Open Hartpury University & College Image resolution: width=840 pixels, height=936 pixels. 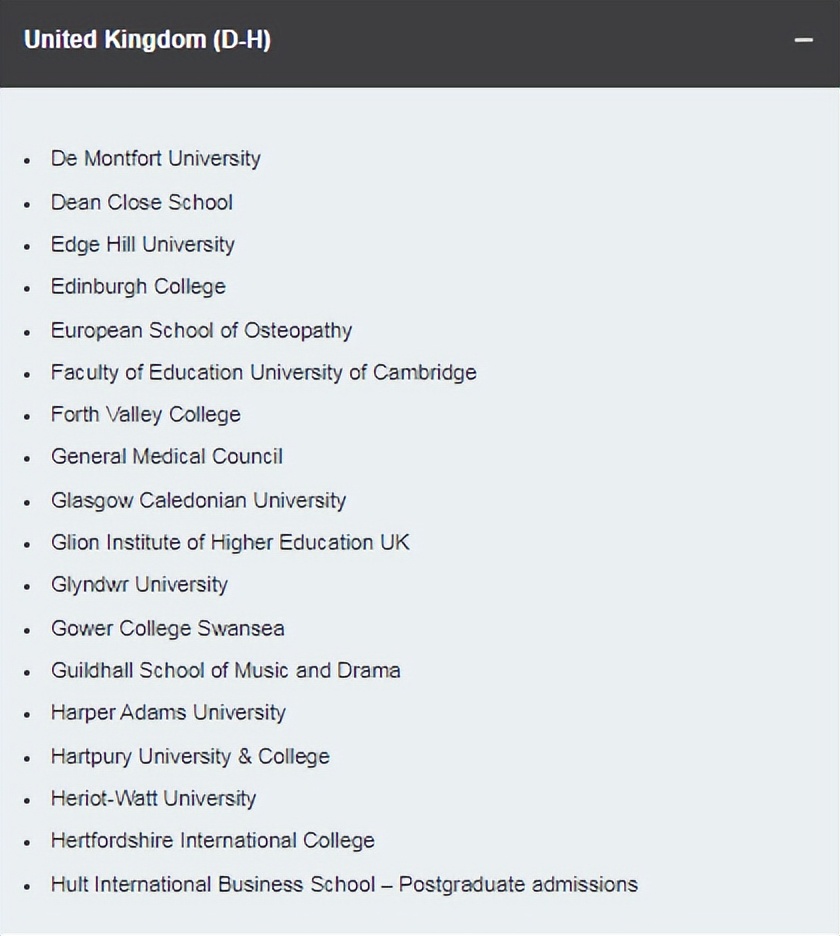pyautogui.click(x=190, y=757)
